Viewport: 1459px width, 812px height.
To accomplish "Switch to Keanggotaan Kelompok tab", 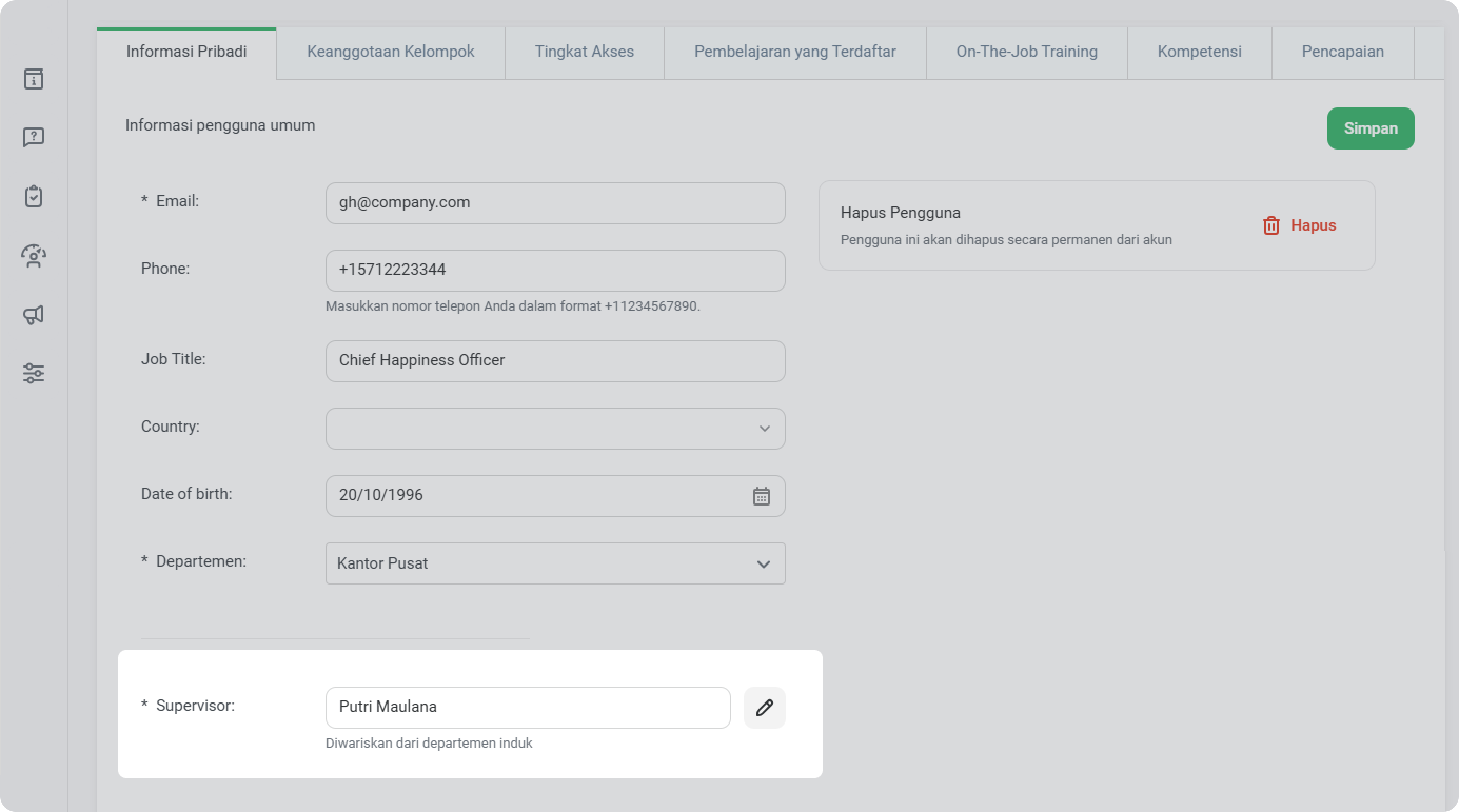I will [390, 52].
